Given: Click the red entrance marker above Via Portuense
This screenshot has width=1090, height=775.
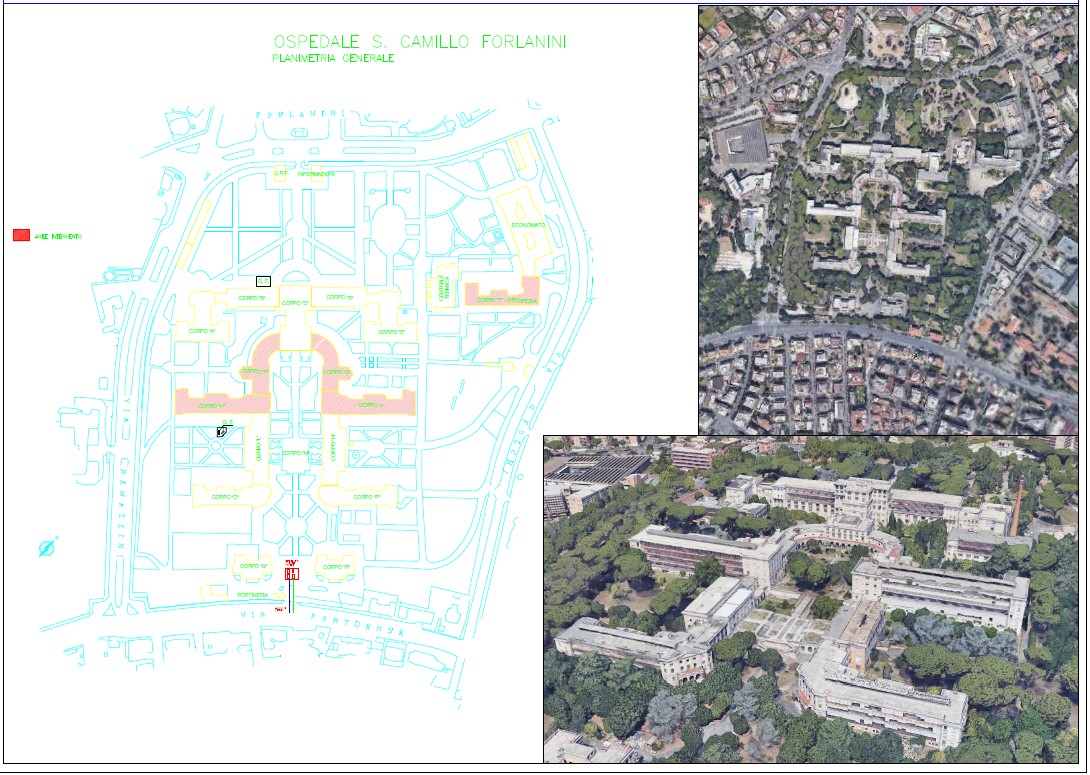Looking at the screenshot, I should pos(292,572).
